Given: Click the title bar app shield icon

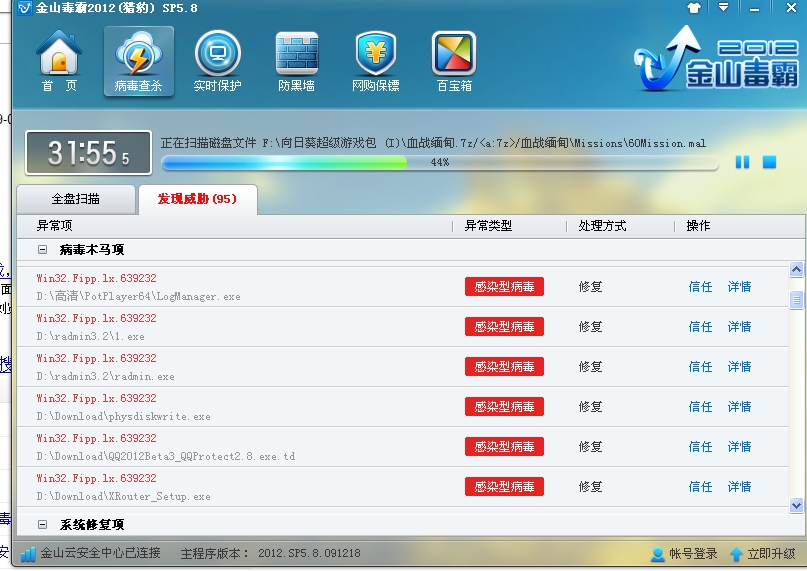Looking at the screenshot, I should [24, 8].
